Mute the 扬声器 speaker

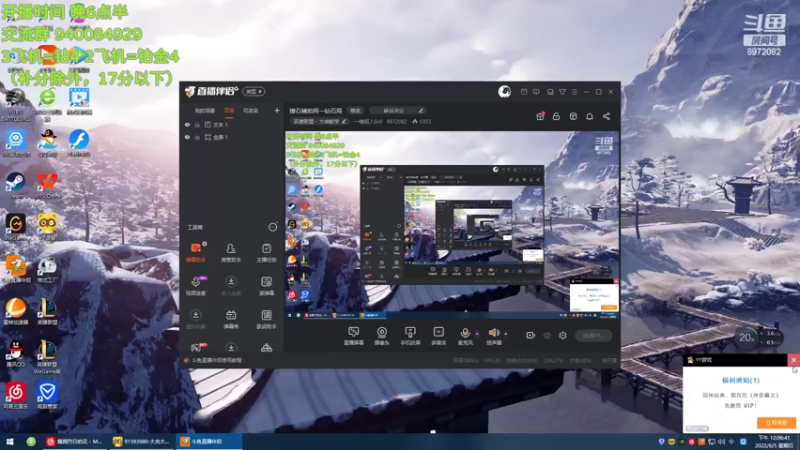pyautogui.click(x=494, y=336)
